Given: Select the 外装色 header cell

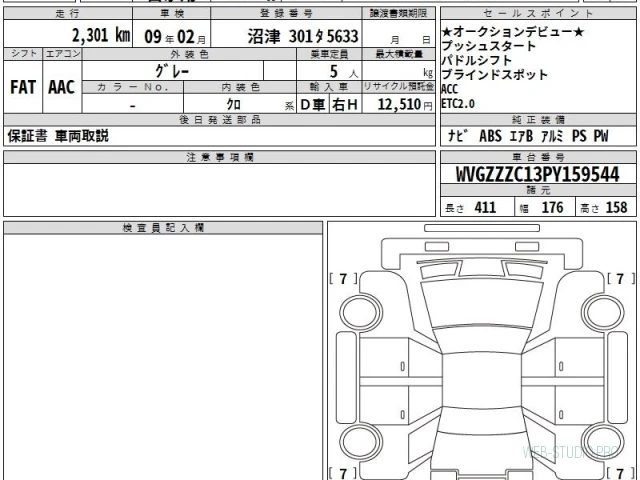Looking at the screenshot, I should point(189,54).
